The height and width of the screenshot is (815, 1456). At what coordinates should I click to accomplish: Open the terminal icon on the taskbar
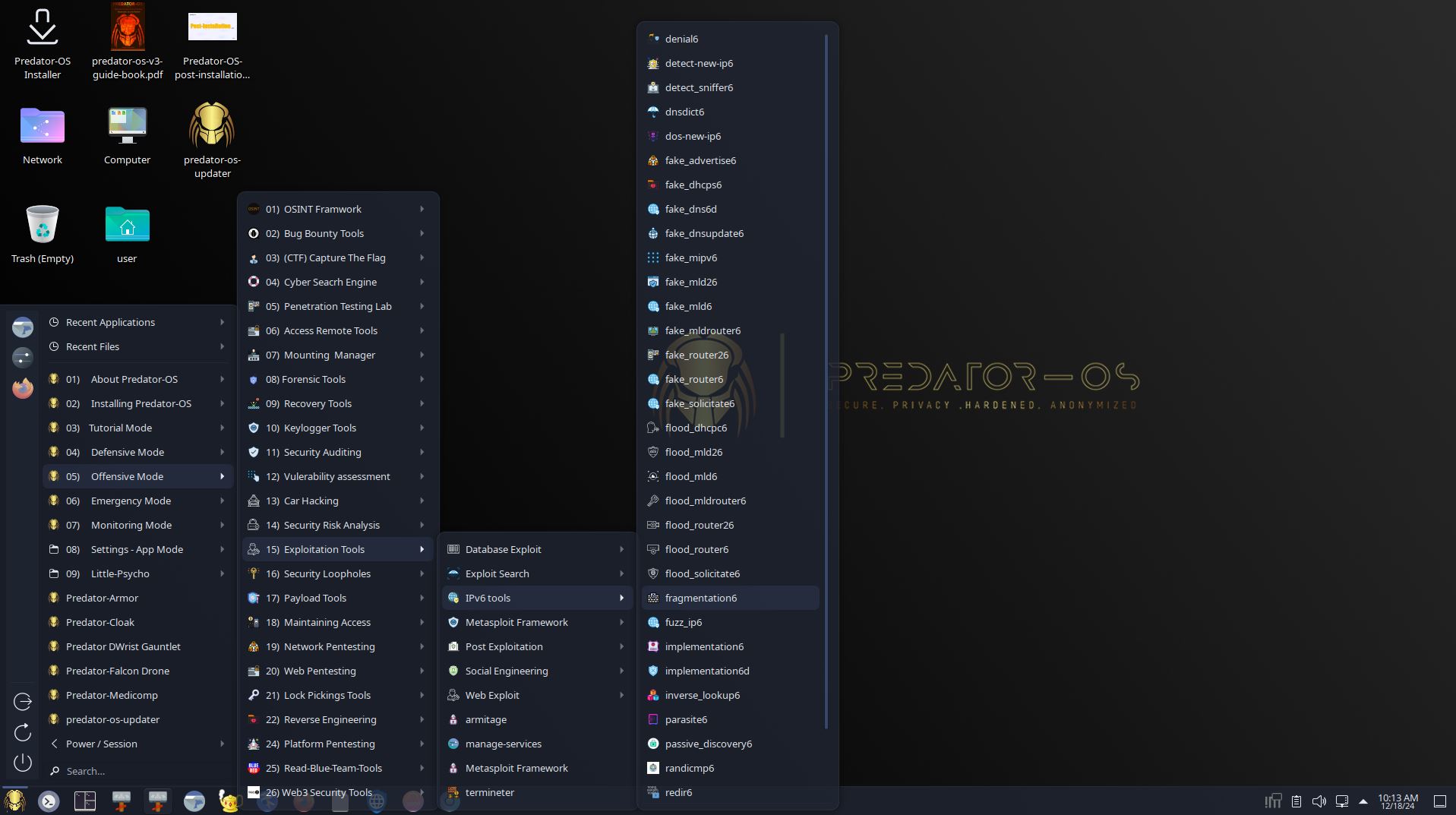pyautogui.click(x=49, y=801)
